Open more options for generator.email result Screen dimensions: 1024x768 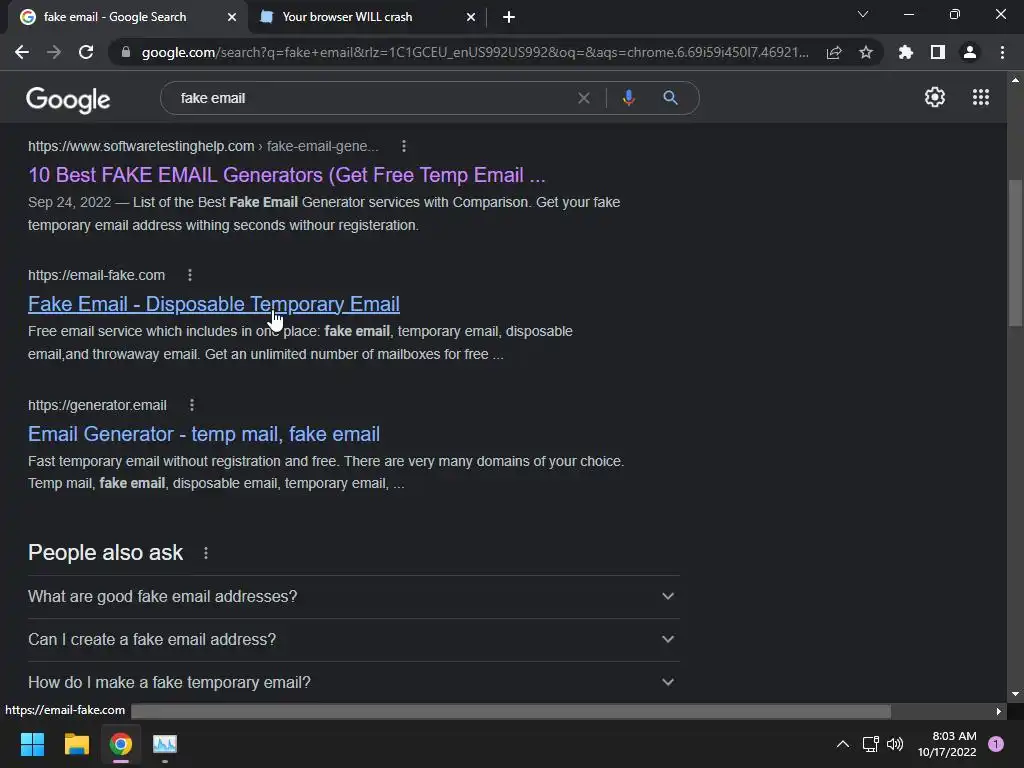coord(192,405)
